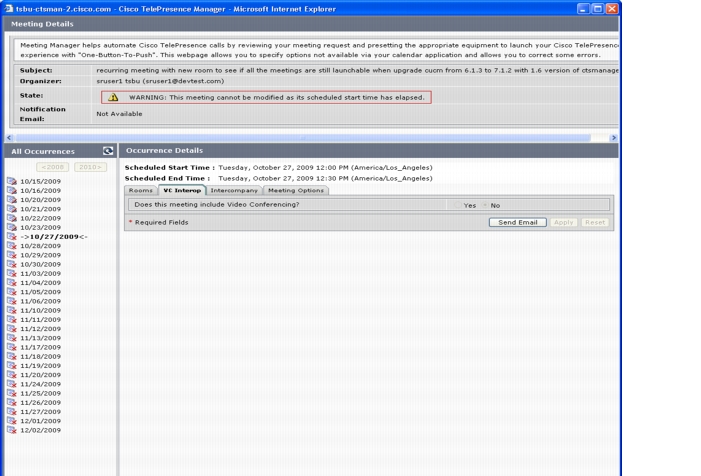Click the recurring meeting subject text
The image size is (701, 476).
point(357,70)
